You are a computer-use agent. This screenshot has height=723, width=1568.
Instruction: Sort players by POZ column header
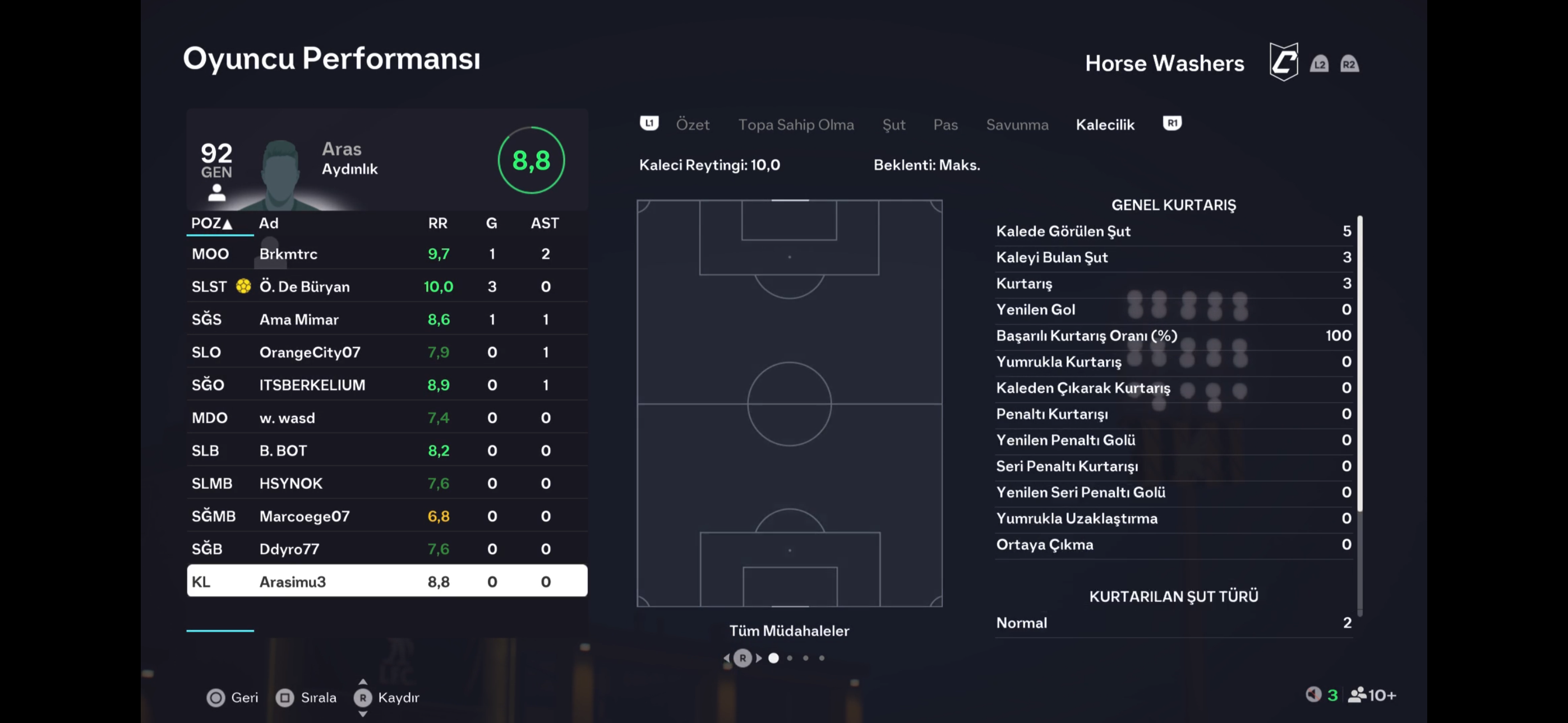[212, 224]
